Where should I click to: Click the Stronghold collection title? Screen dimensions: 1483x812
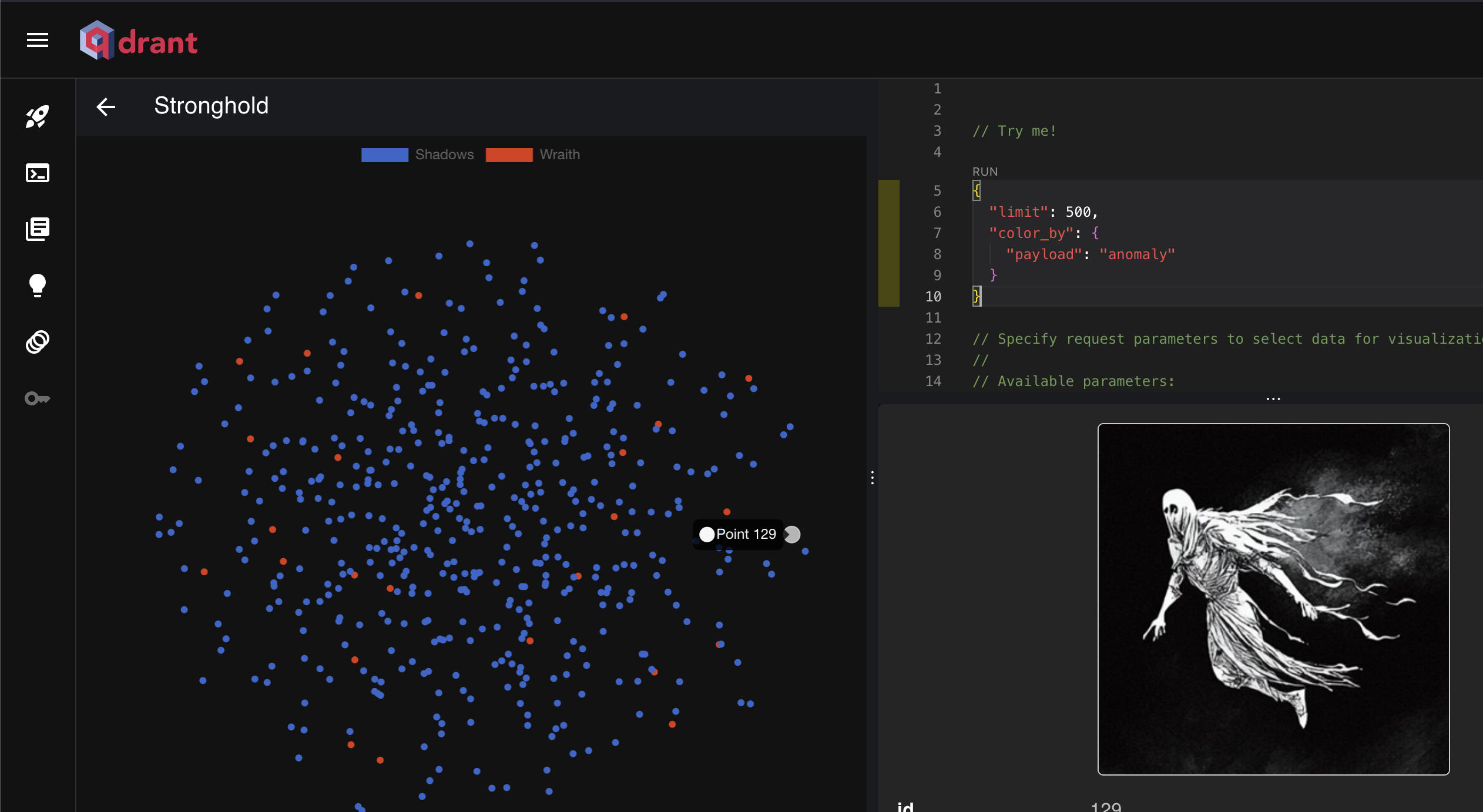pyautogui.click(x=212, y=106)
